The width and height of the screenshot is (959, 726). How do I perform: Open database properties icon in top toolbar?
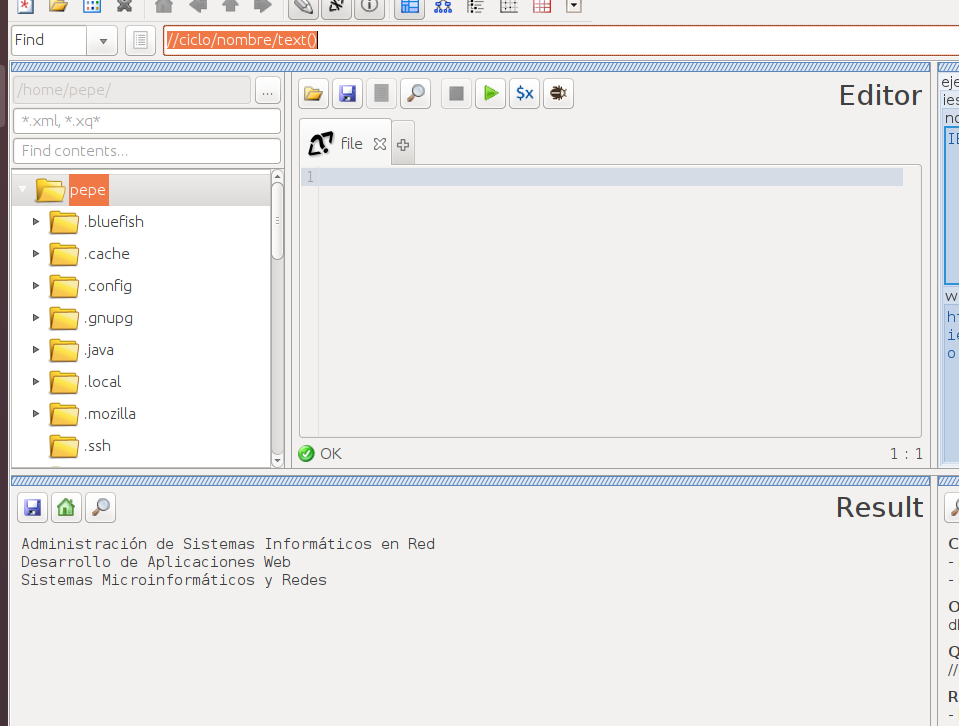coord(92,6)
